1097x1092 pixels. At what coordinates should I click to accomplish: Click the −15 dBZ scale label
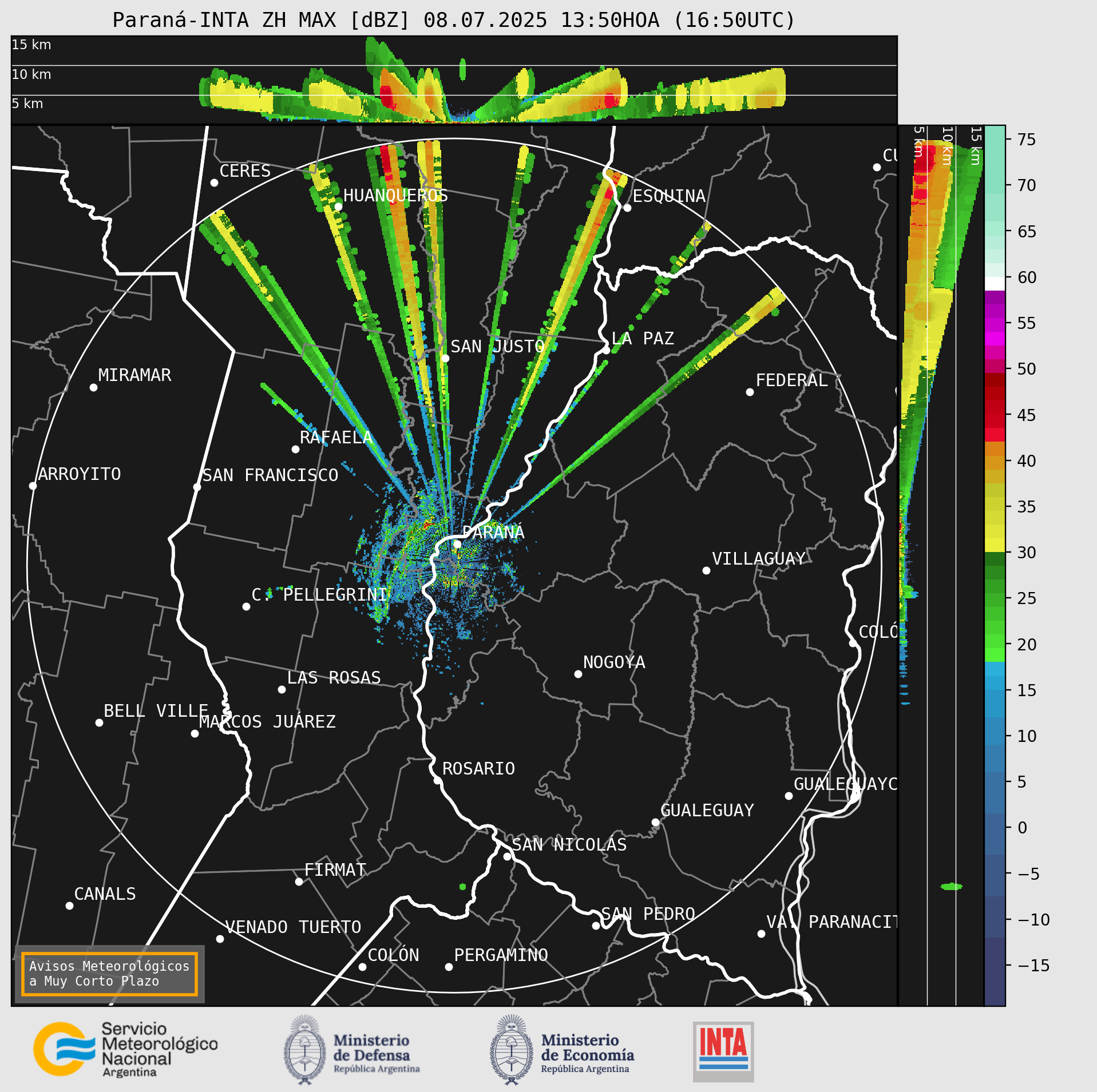pyautogui.click(x=1033, y=966)
